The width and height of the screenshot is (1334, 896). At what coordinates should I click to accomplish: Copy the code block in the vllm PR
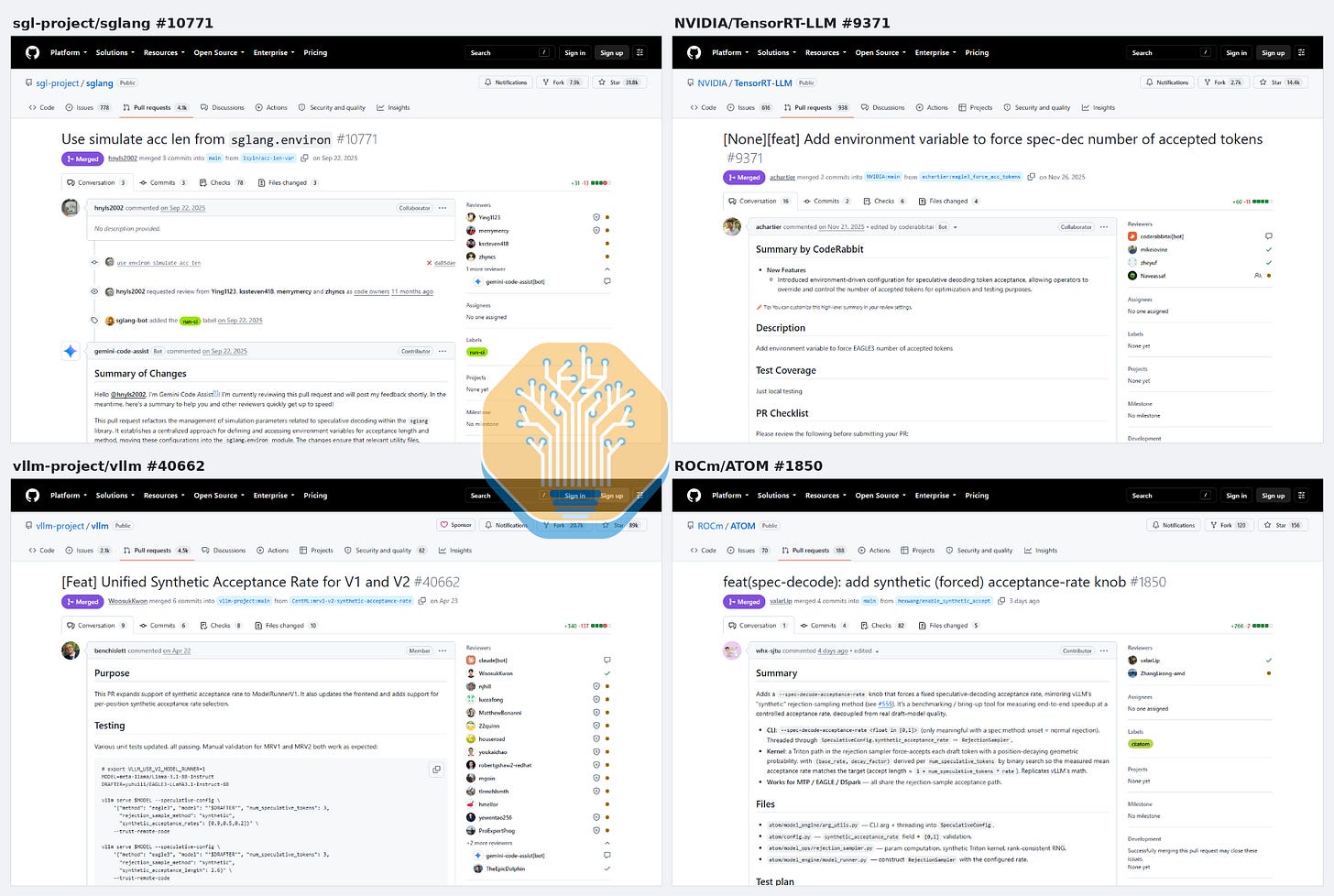click(x=437, y=770)
